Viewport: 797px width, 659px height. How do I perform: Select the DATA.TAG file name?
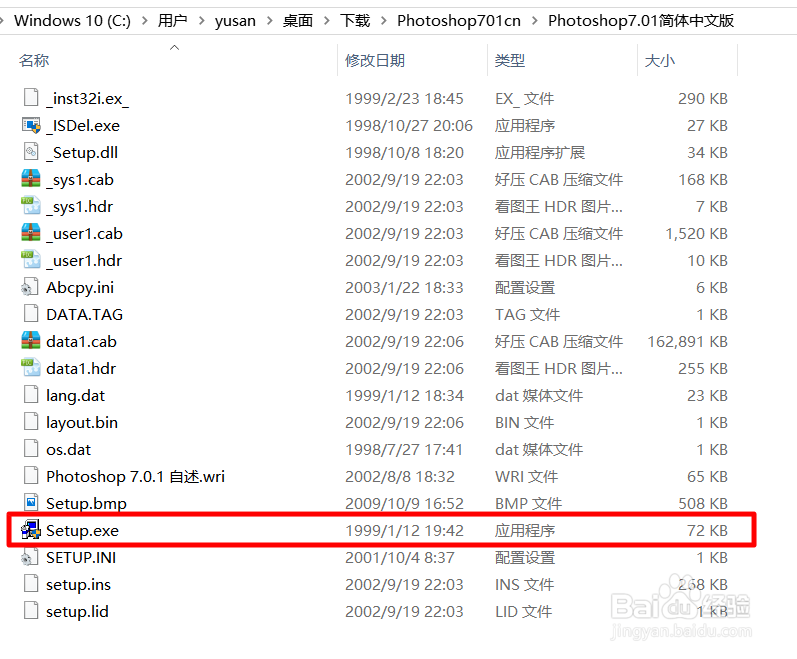click(85, 315)
